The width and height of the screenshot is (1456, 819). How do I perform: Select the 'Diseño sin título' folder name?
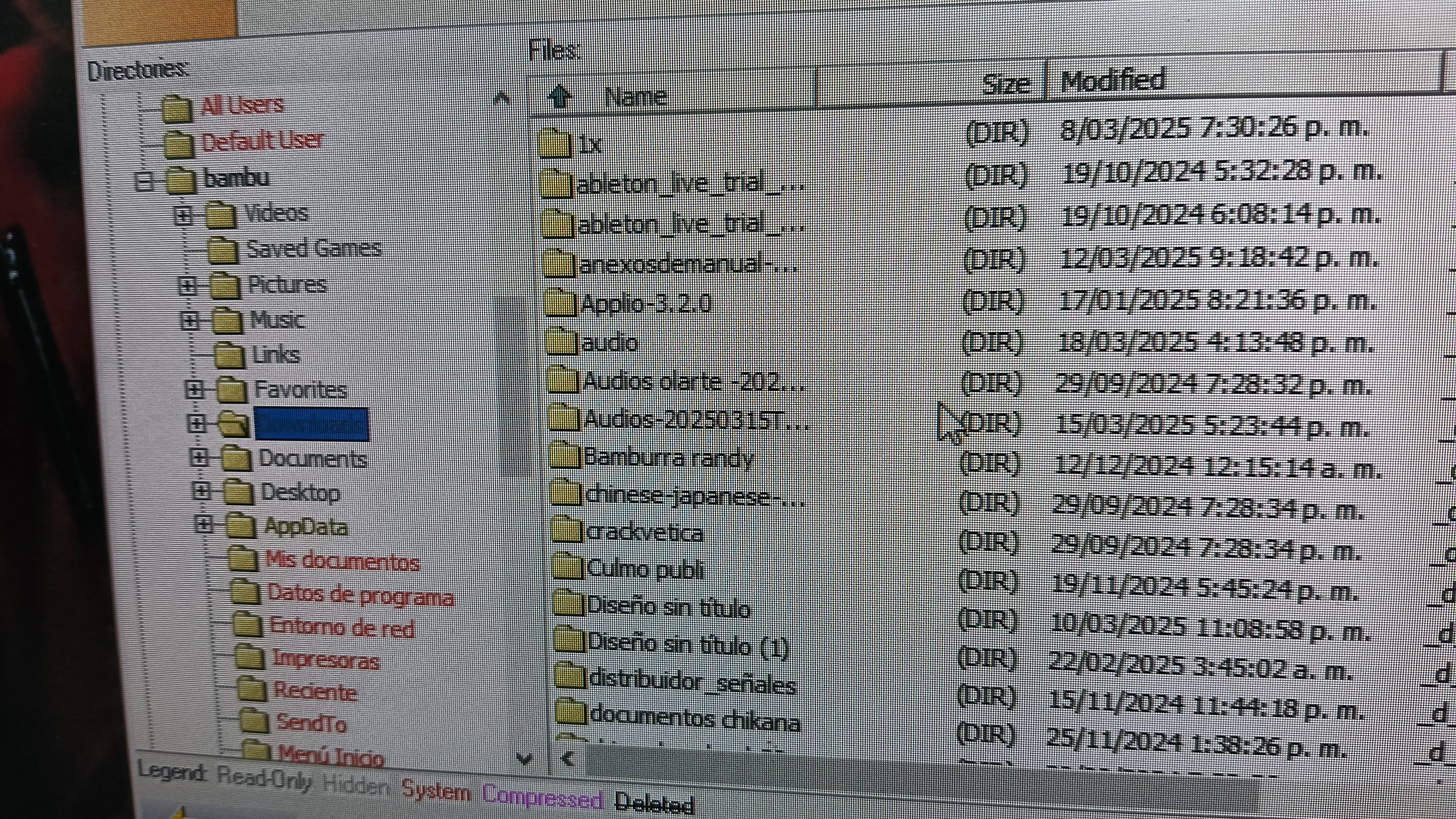coord(668,607)
